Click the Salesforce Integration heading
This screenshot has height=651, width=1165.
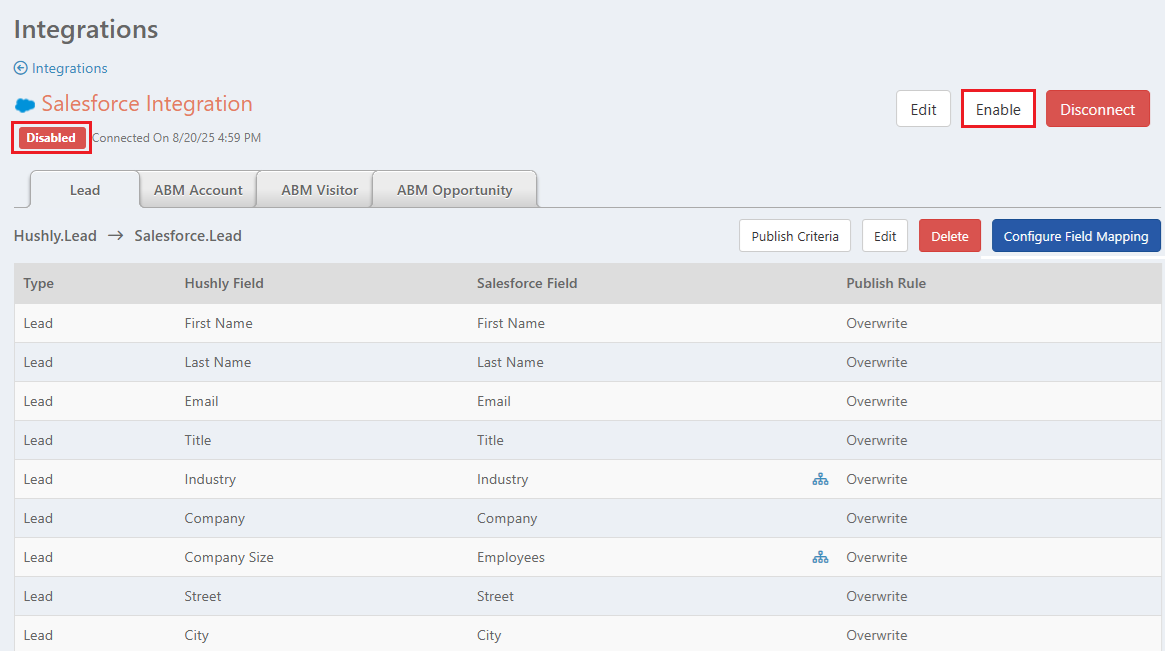point(147,103)
